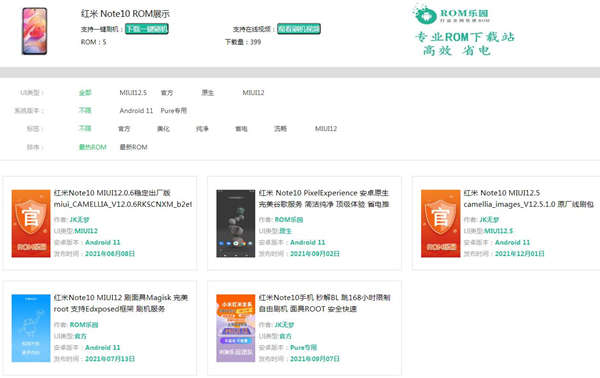Click UI类型 MIUI12 on the MIUI12.0.6 card

point(86,231)
